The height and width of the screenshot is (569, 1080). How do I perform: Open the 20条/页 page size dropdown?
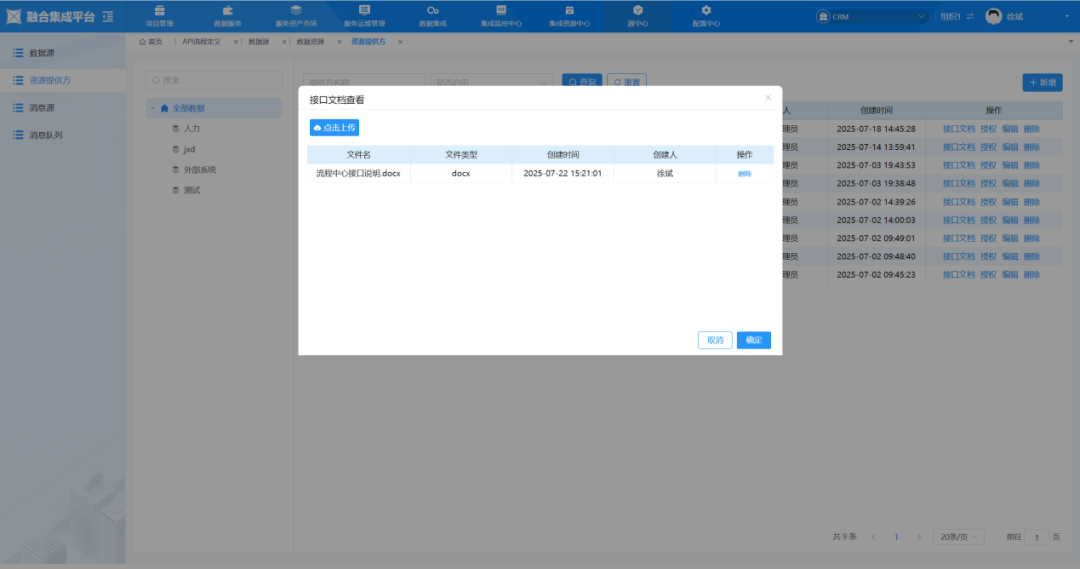point(958,537)
